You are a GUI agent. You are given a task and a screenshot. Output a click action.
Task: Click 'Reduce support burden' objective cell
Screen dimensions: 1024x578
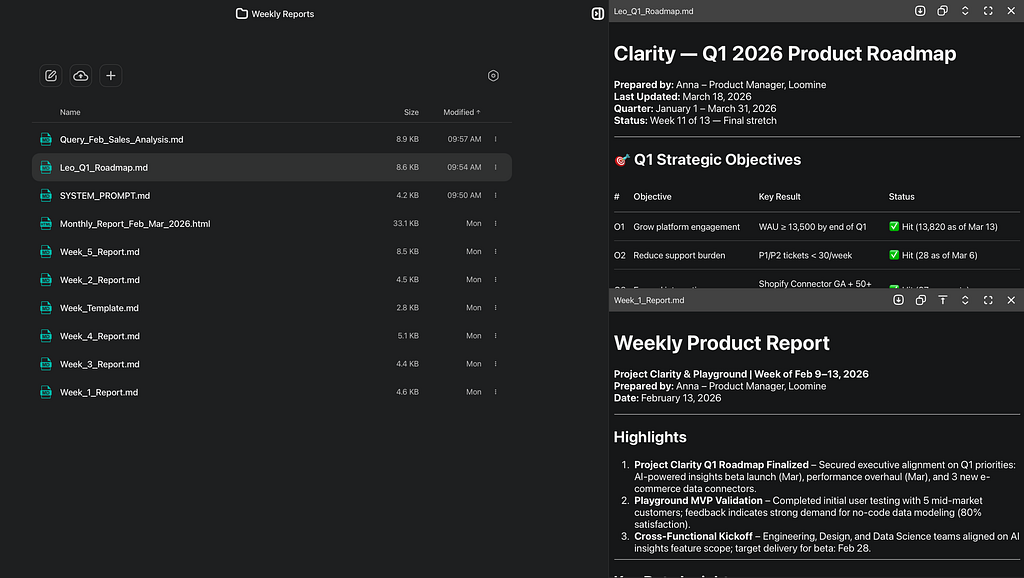[679, 255]
